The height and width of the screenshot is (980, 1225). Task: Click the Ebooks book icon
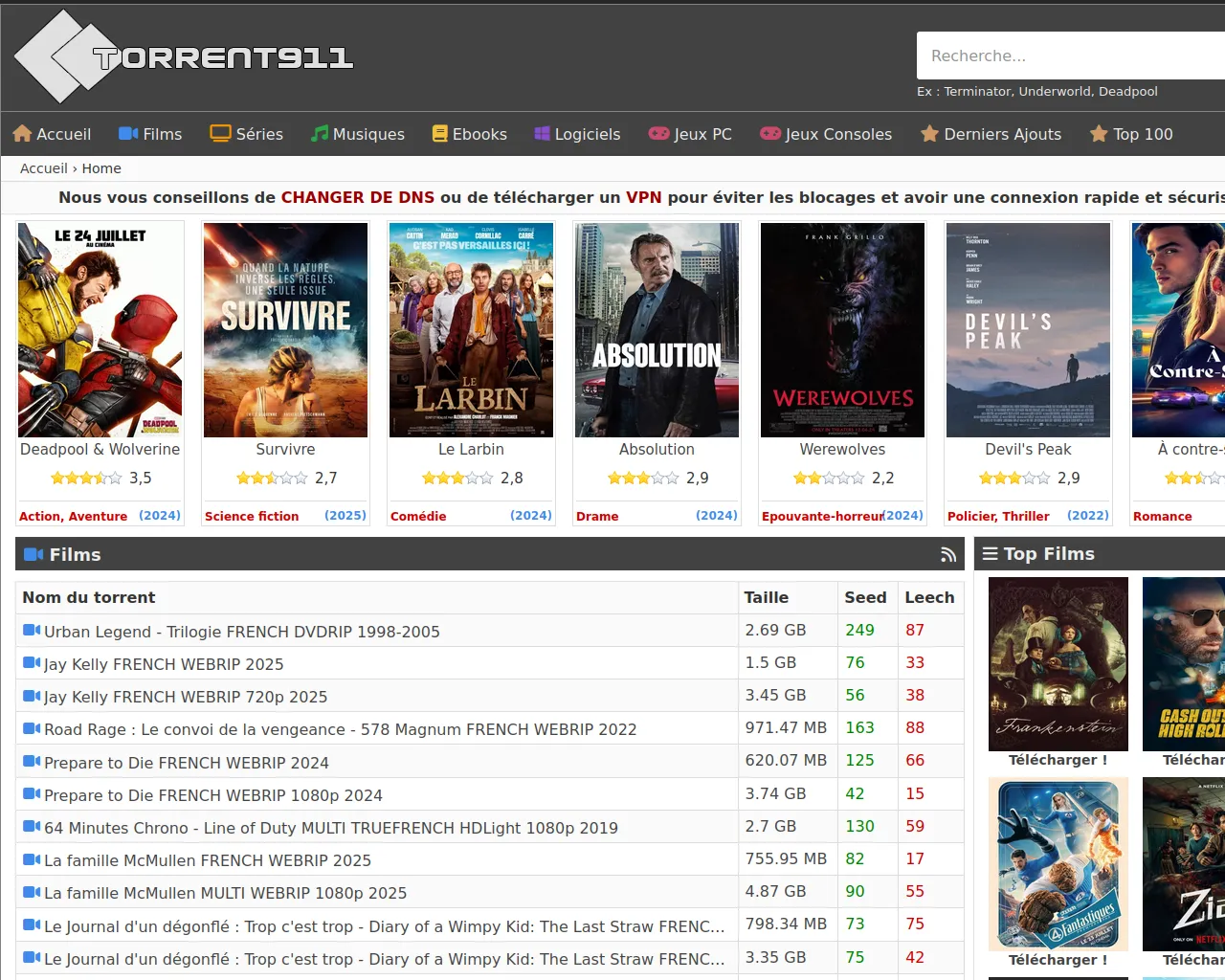pyautogui.click(x=440, y=134)
